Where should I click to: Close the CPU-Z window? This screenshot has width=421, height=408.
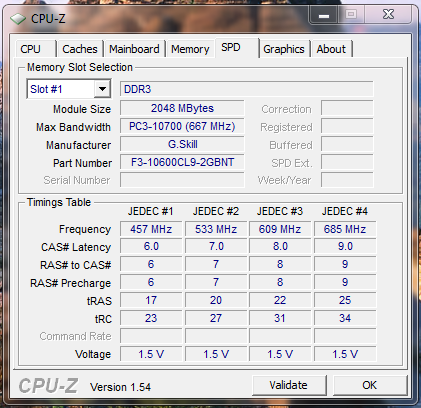(x=388, y=15)
